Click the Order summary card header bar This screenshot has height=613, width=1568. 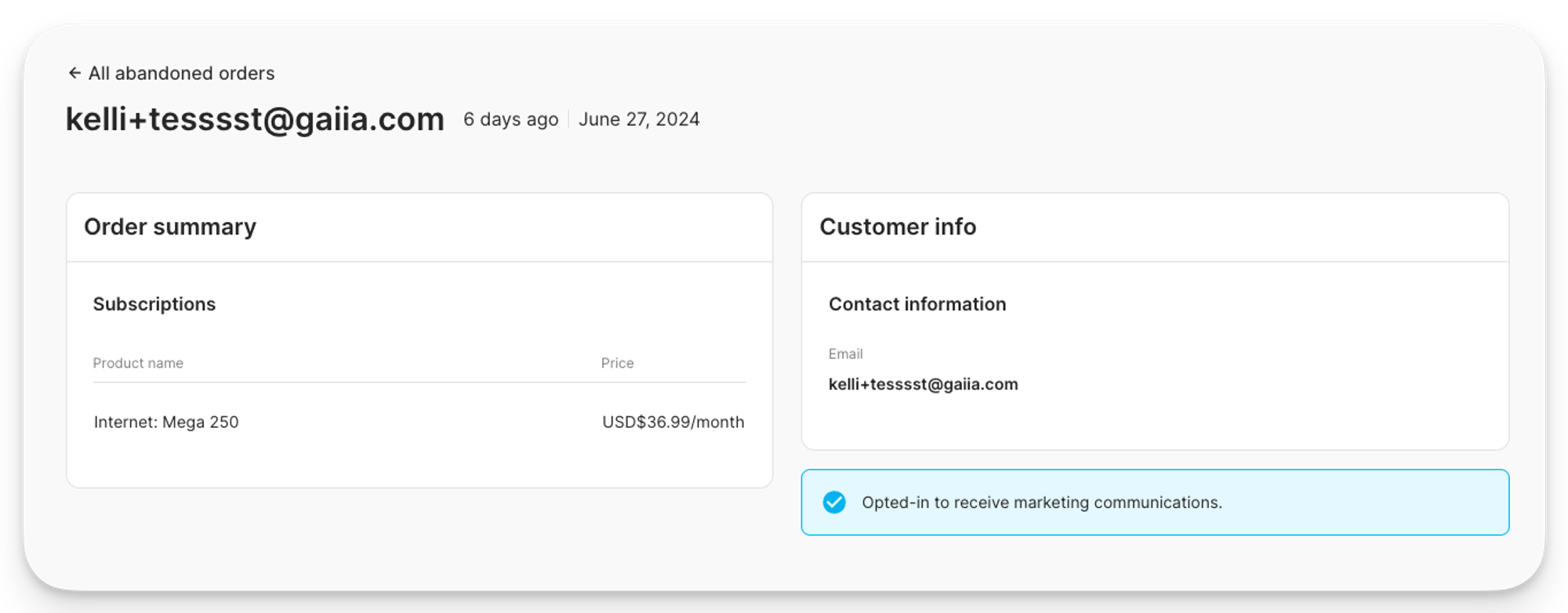click(419, 227)
